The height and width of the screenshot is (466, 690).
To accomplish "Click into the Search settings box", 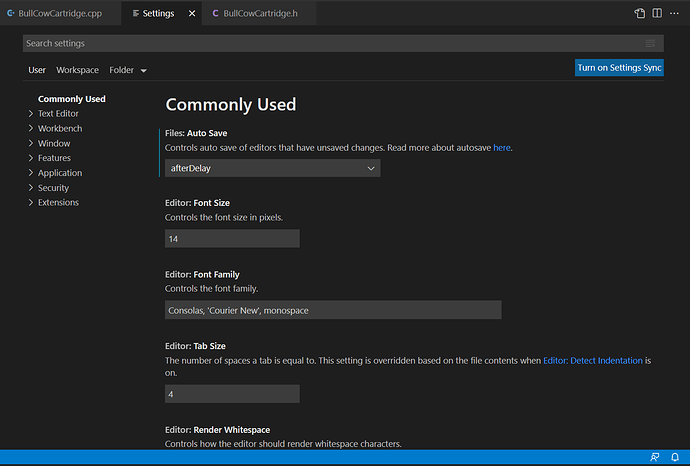I will click(334, 43).
